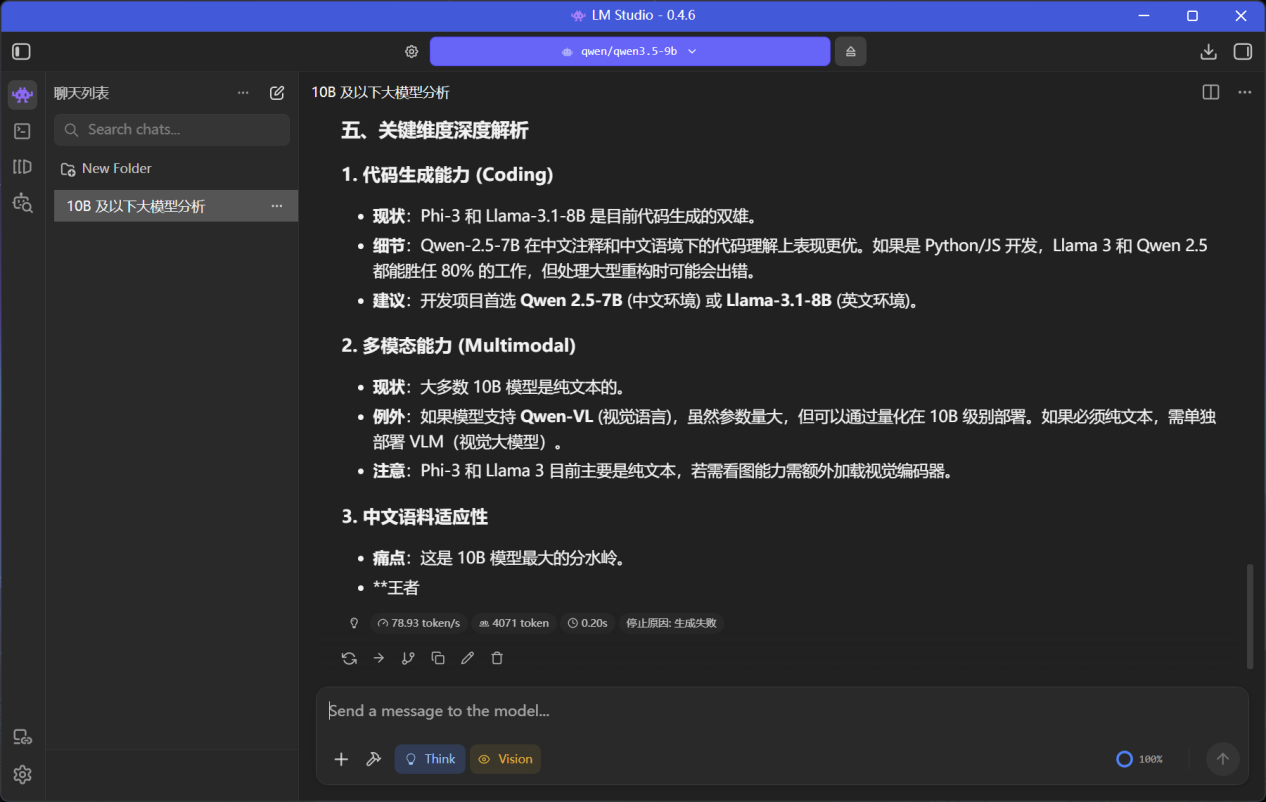Click the context usage 100% indicator
This screenshot has height=802, width=1266.
[1139, 759]
